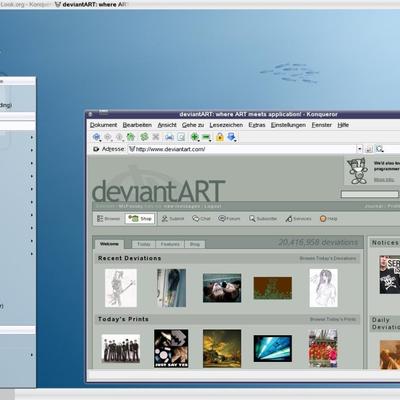Click the robot cat mascot image
The width and height of the screenshot is (400, 400).
[x=357, y=171]
